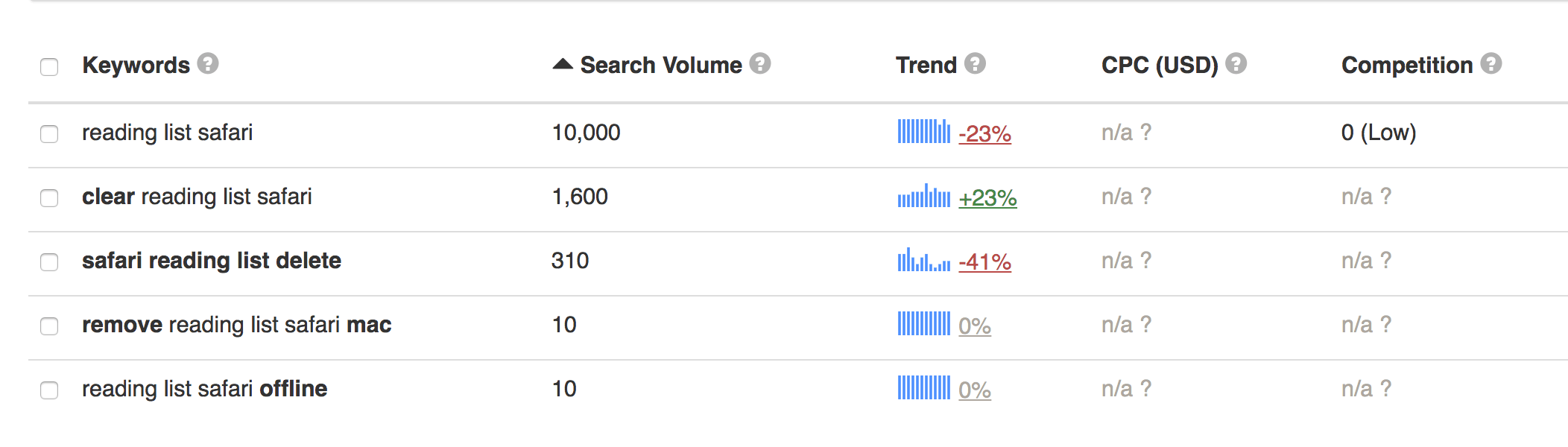The image size is (1568, 447).
Task: Click help icon next to Keywords header
Action: click(x=208, y=64)
